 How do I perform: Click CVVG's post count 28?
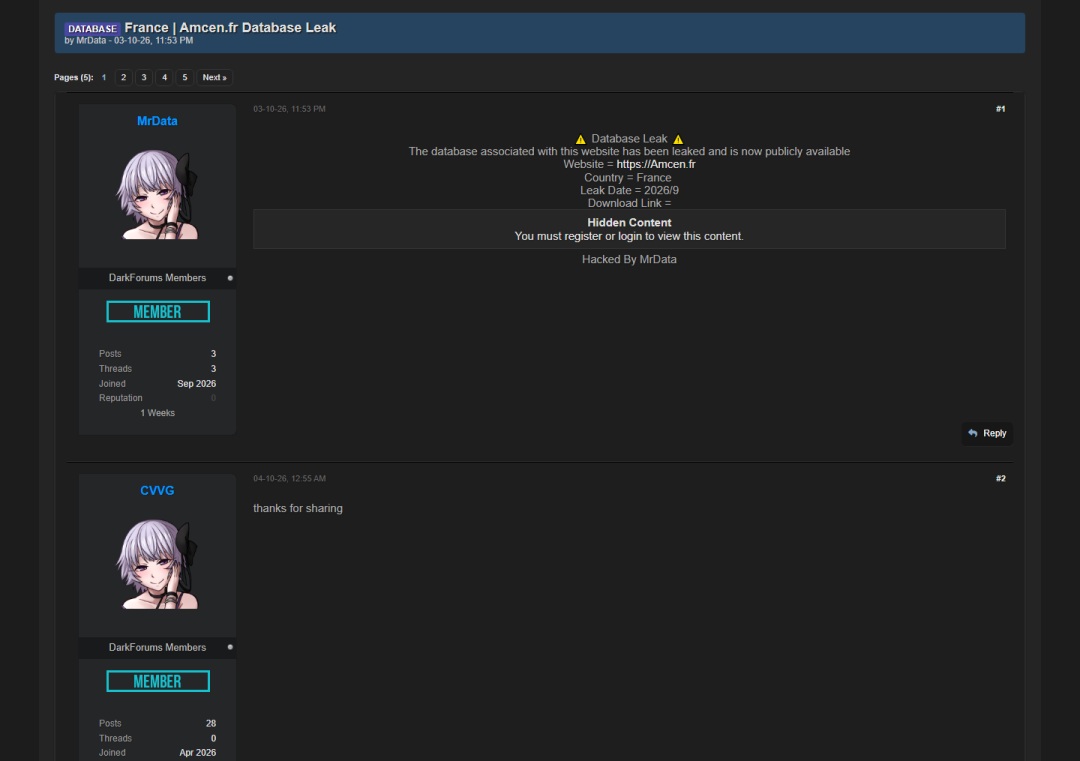[x=211, y=723]
